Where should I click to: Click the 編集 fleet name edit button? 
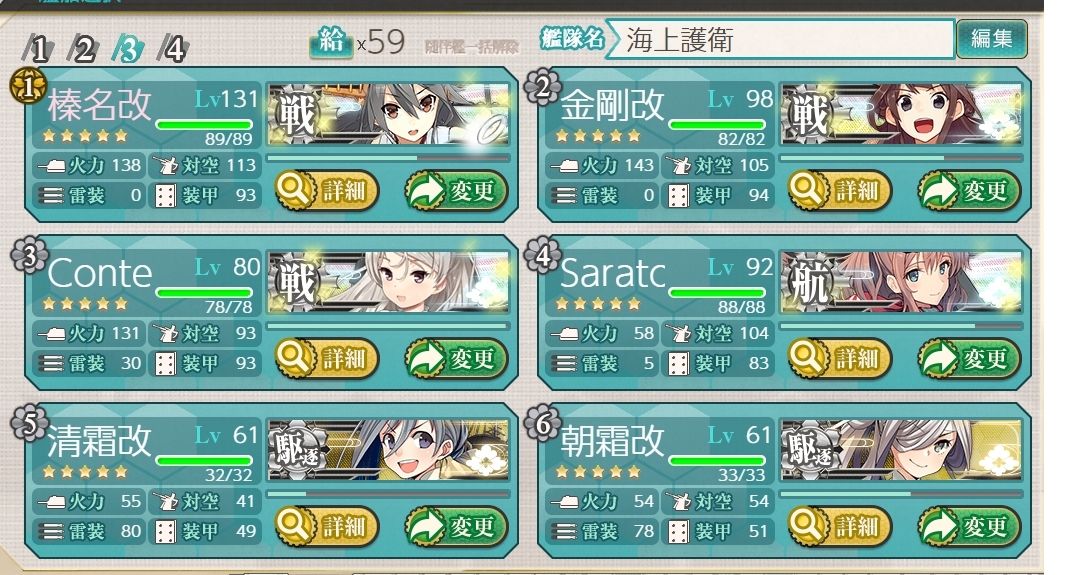(x=992, y=39)
